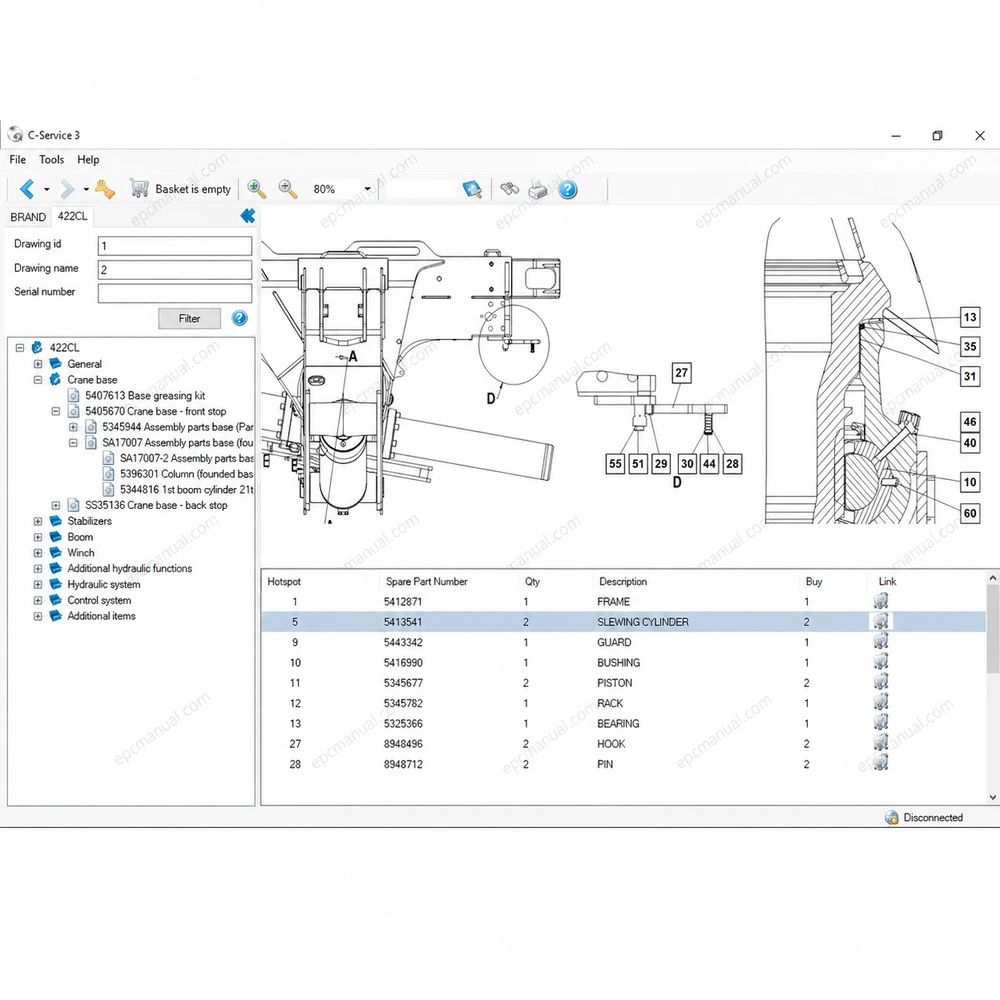The image size is (1000, 1000).
Task: Click the keys login icon
Action: tap(105, 189)
